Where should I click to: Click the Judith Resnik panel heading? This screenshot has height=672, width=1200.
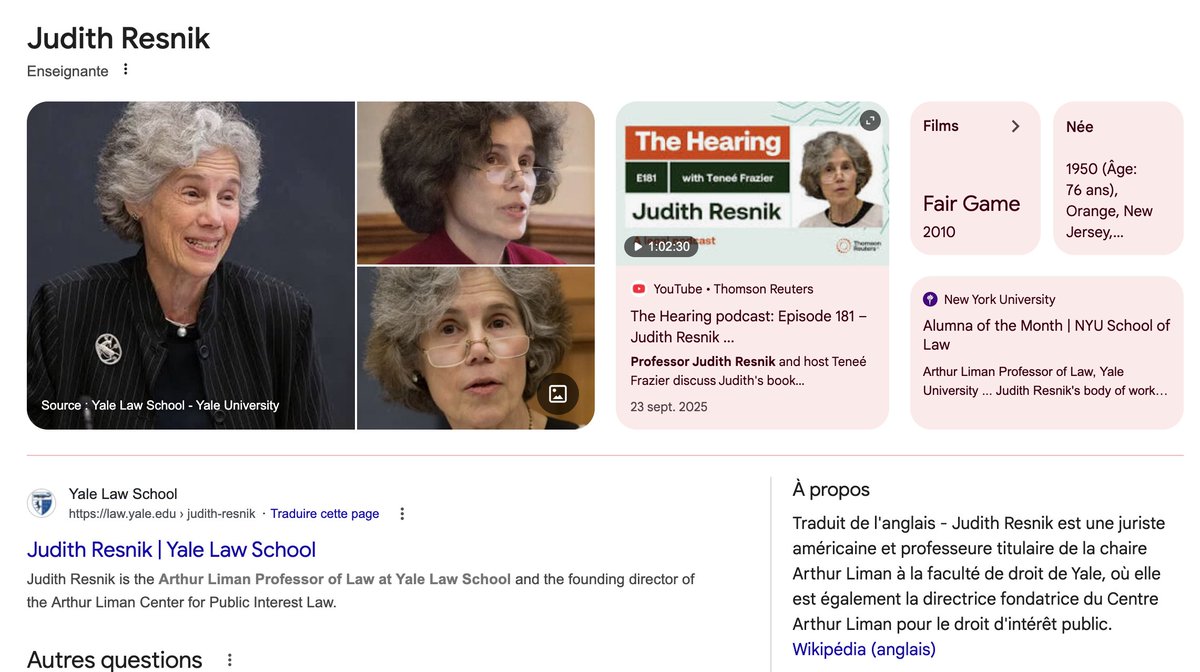click(x=119, y=38)
